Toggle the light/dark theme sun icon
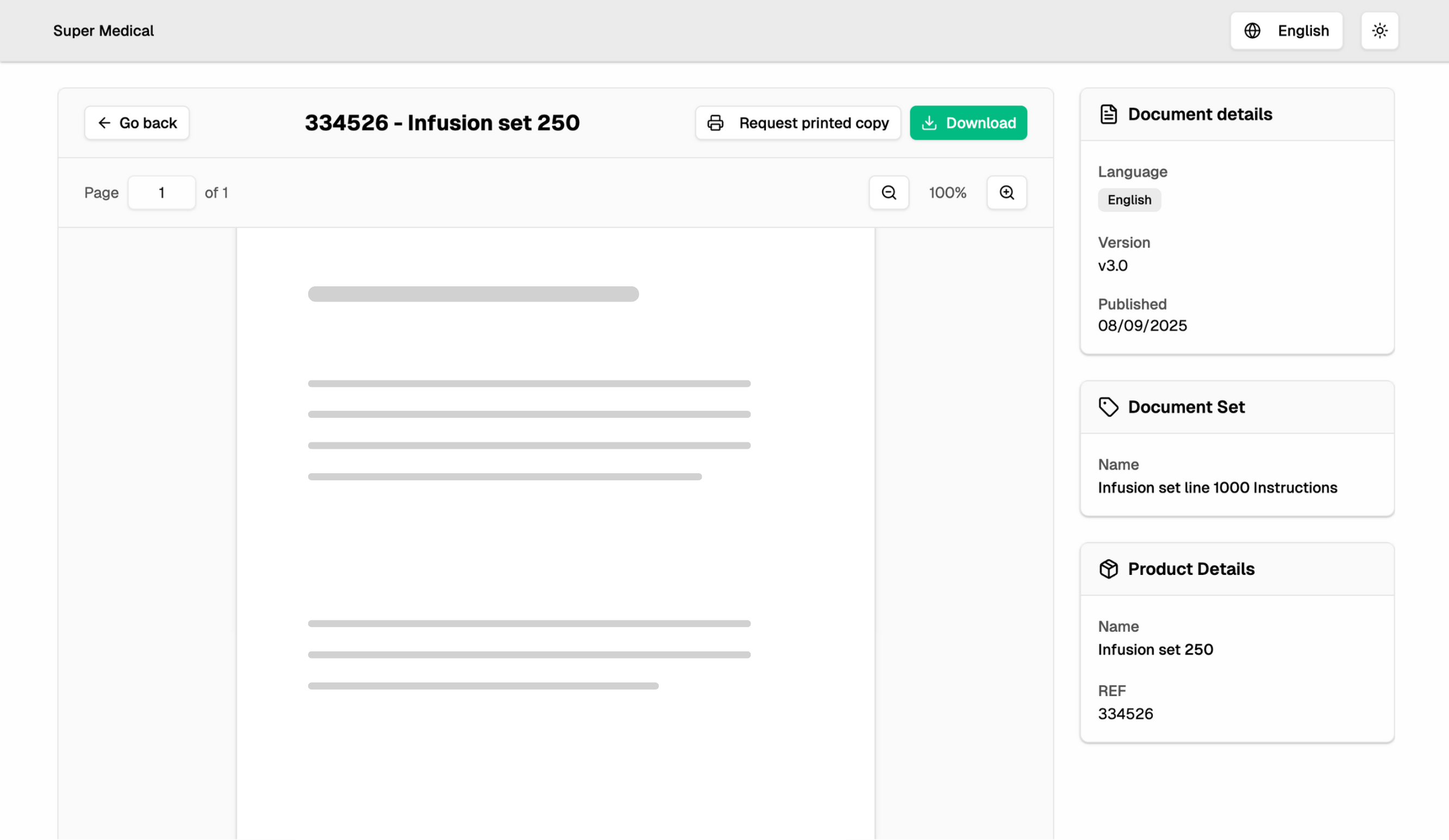Viewport: 1449px width, 840px height. point(1379,30)
